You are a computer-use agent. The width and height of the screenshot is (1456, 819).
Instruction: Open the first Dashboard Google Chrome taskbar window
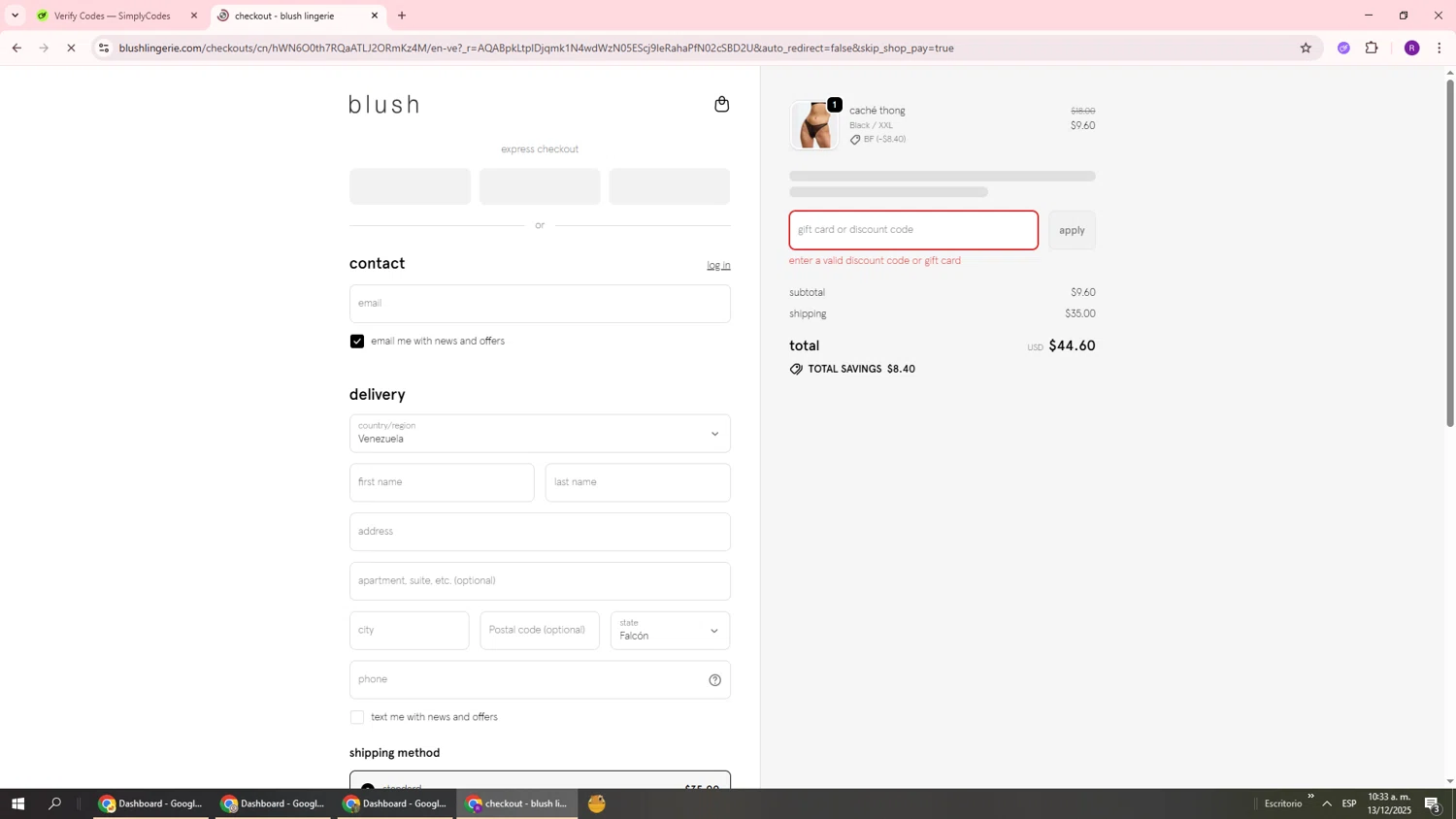coord(151,803)
